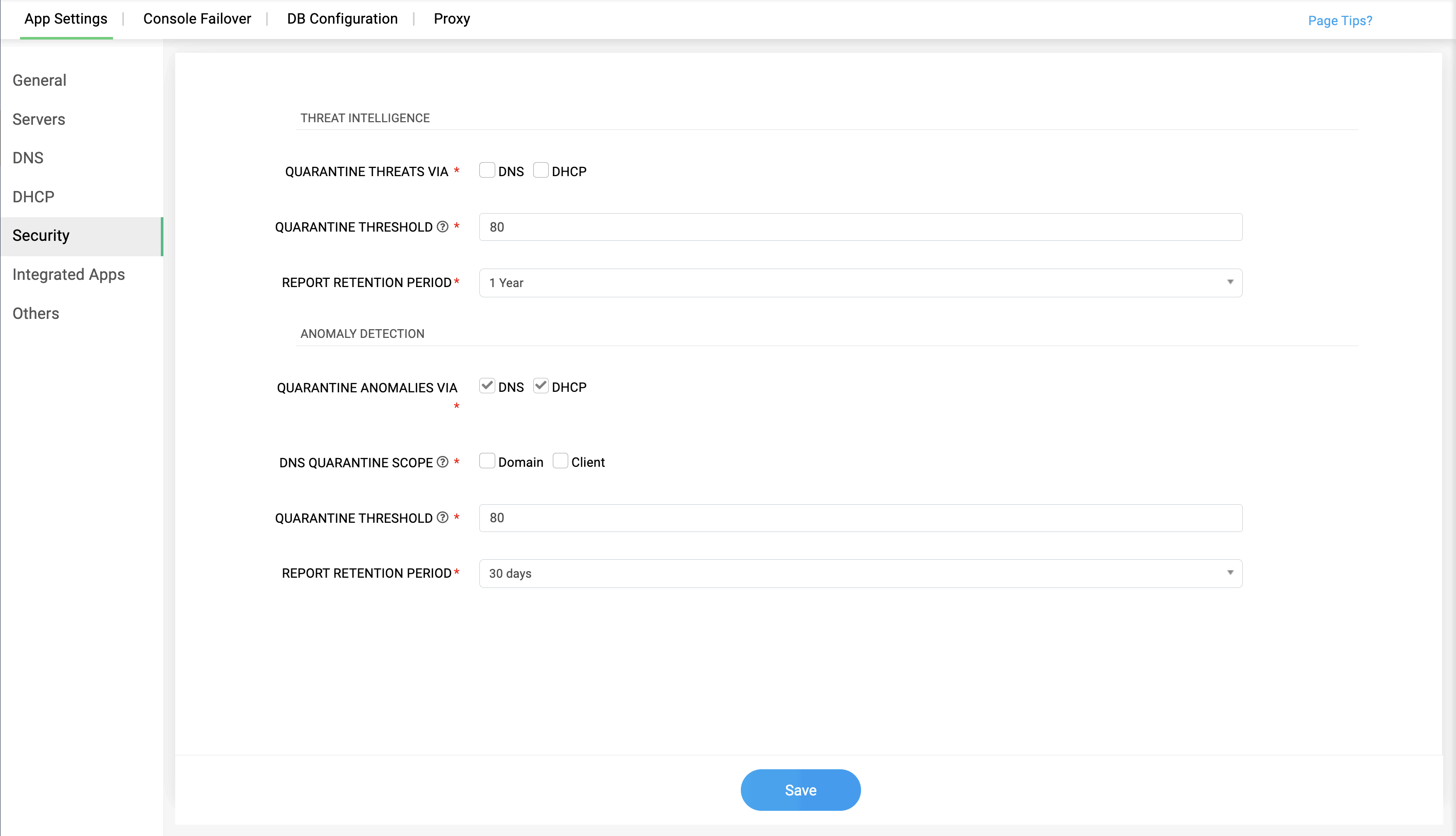Click the Anomaly Detection threshold input field

[861, 518]
